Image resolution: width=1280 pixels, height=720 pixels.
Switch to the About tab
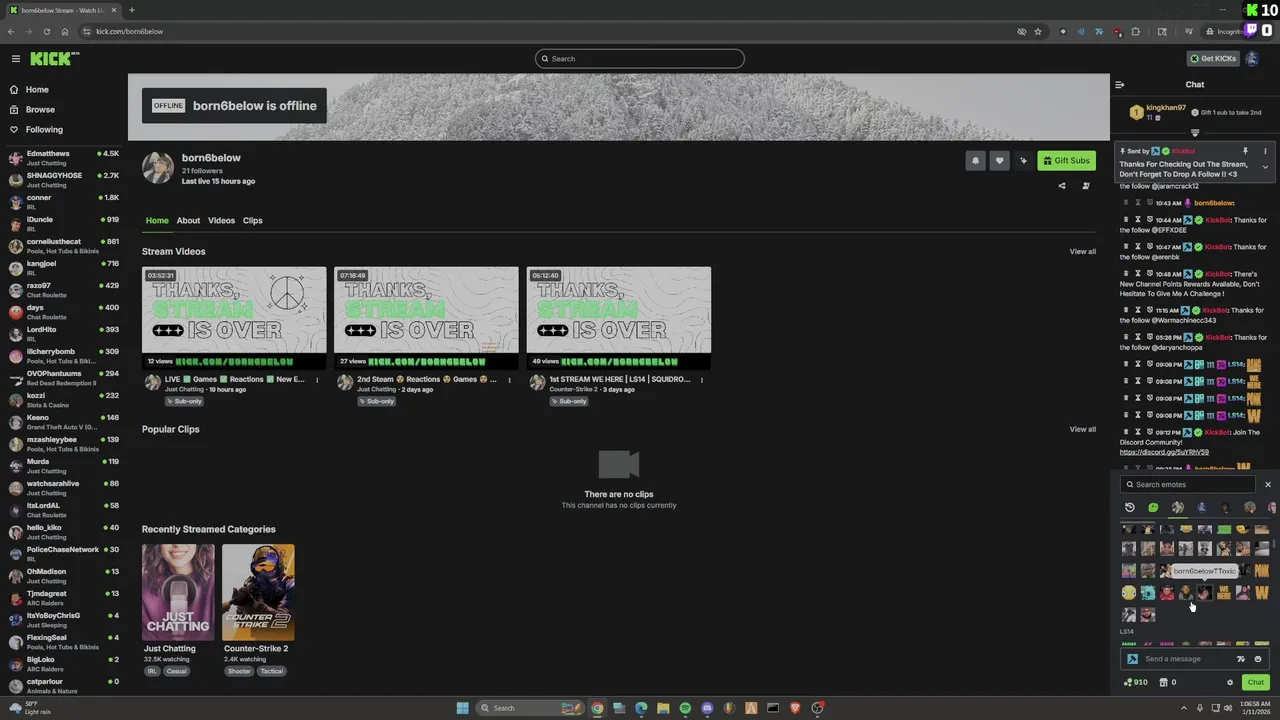pos(188,221)
